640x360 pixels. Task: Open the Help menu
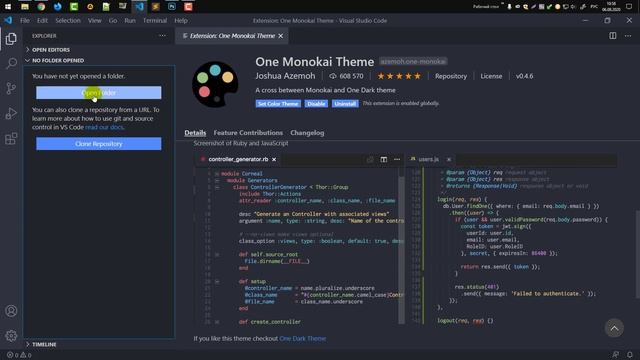pyautogui.click(x=181, y=20)
